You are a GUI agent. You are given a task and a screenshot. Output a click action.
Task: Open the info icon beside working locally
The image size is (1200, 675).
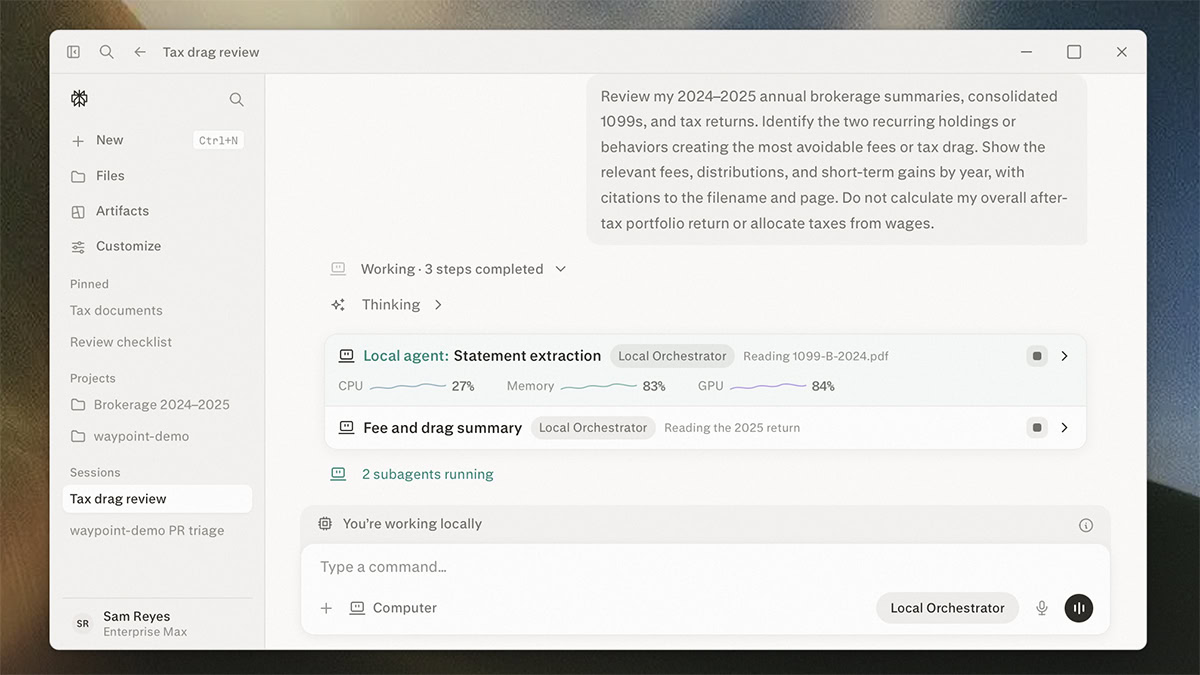(1086, 525)
